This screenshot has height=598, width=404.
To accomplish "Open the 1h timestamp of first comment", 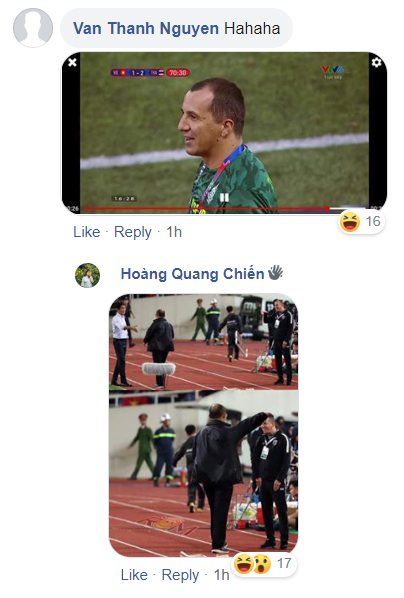I will 174,232.
